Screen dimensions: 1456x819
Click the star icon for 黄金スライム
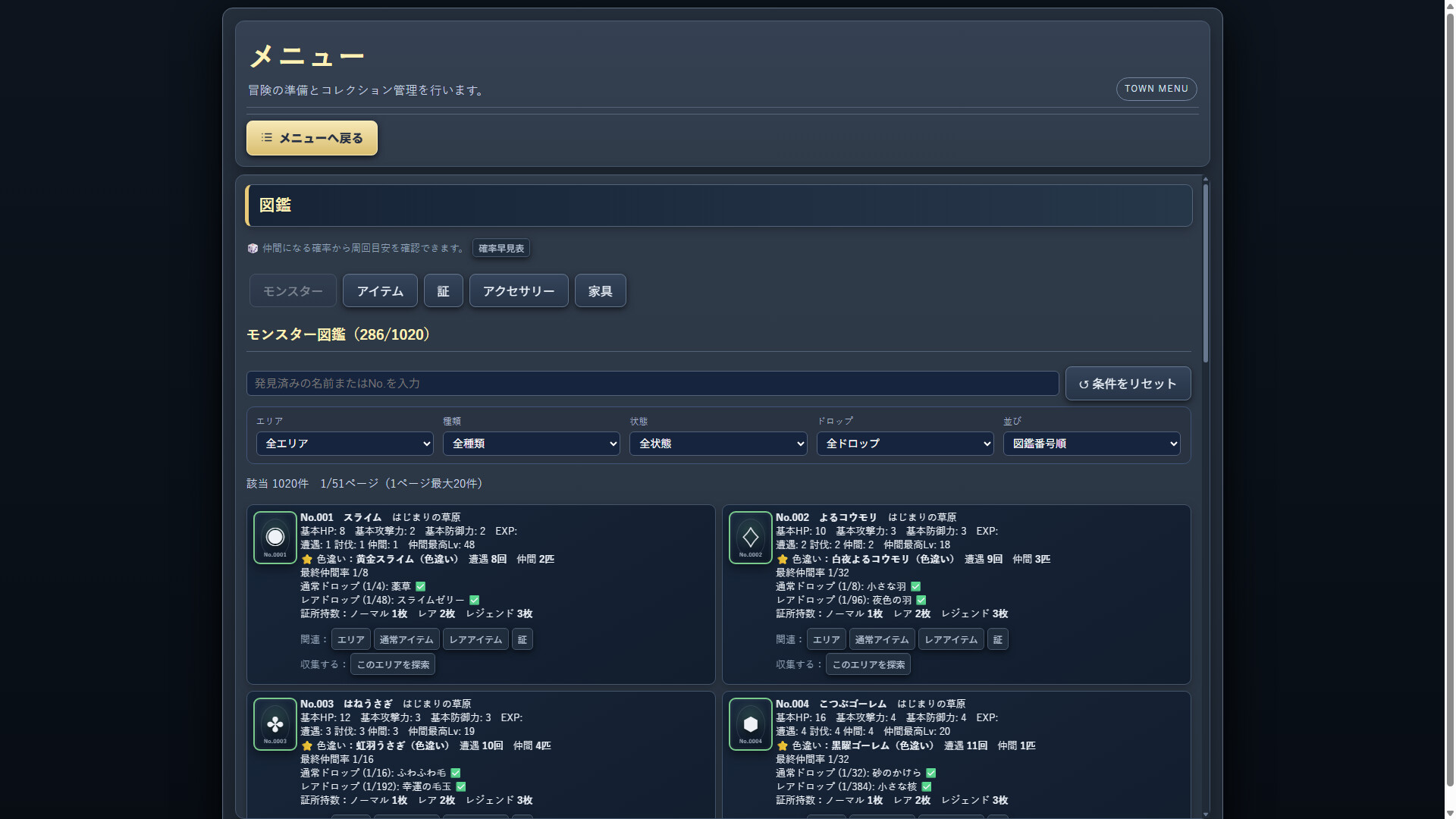[x=306, y=559]
